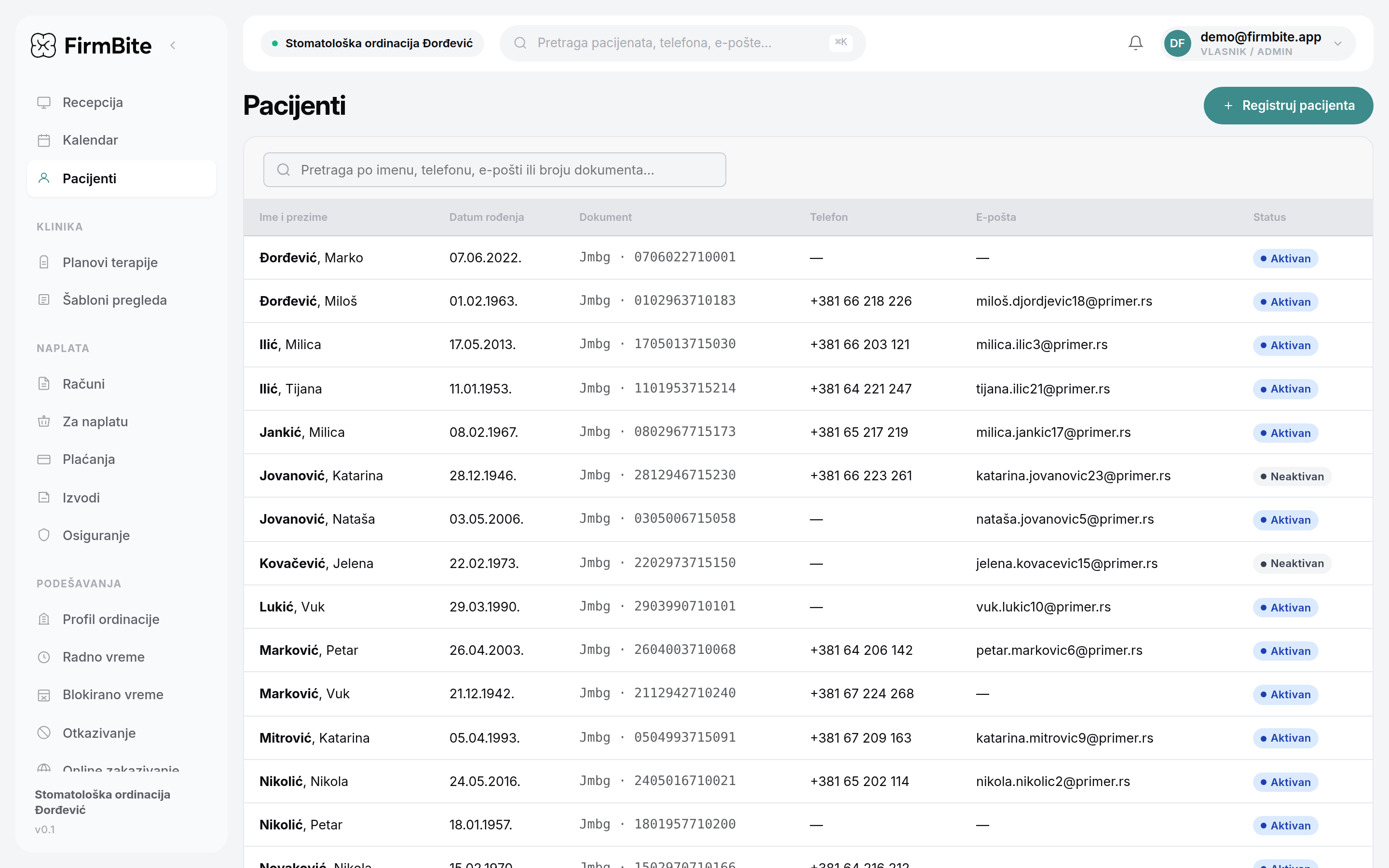
Task: Click the FirmBite logo icon
Action: pos(43,45)
